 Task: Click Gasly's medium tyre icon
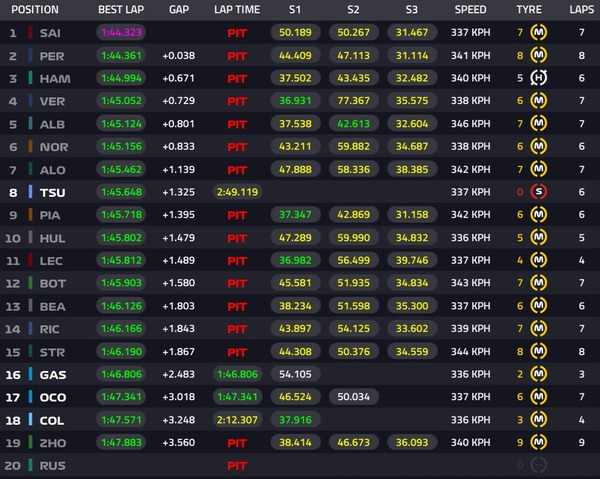539,373
